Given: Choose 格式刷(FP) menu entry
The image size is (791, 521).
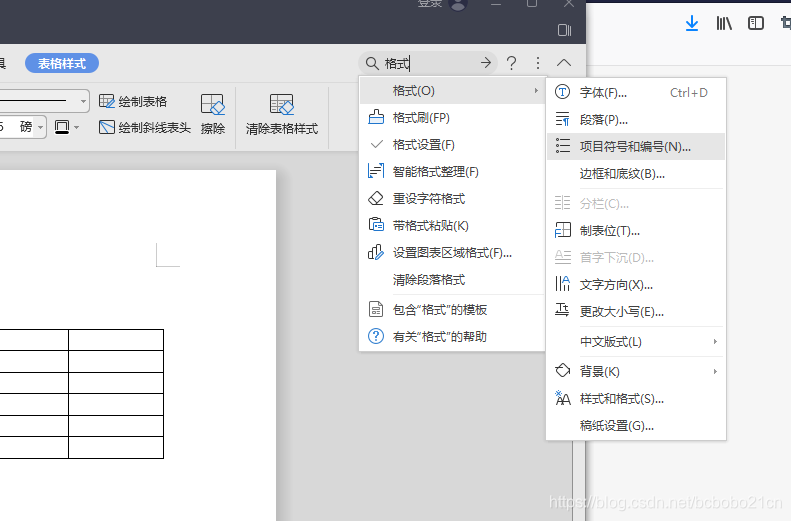Looking at the screenshot, I should click(452, 118).
